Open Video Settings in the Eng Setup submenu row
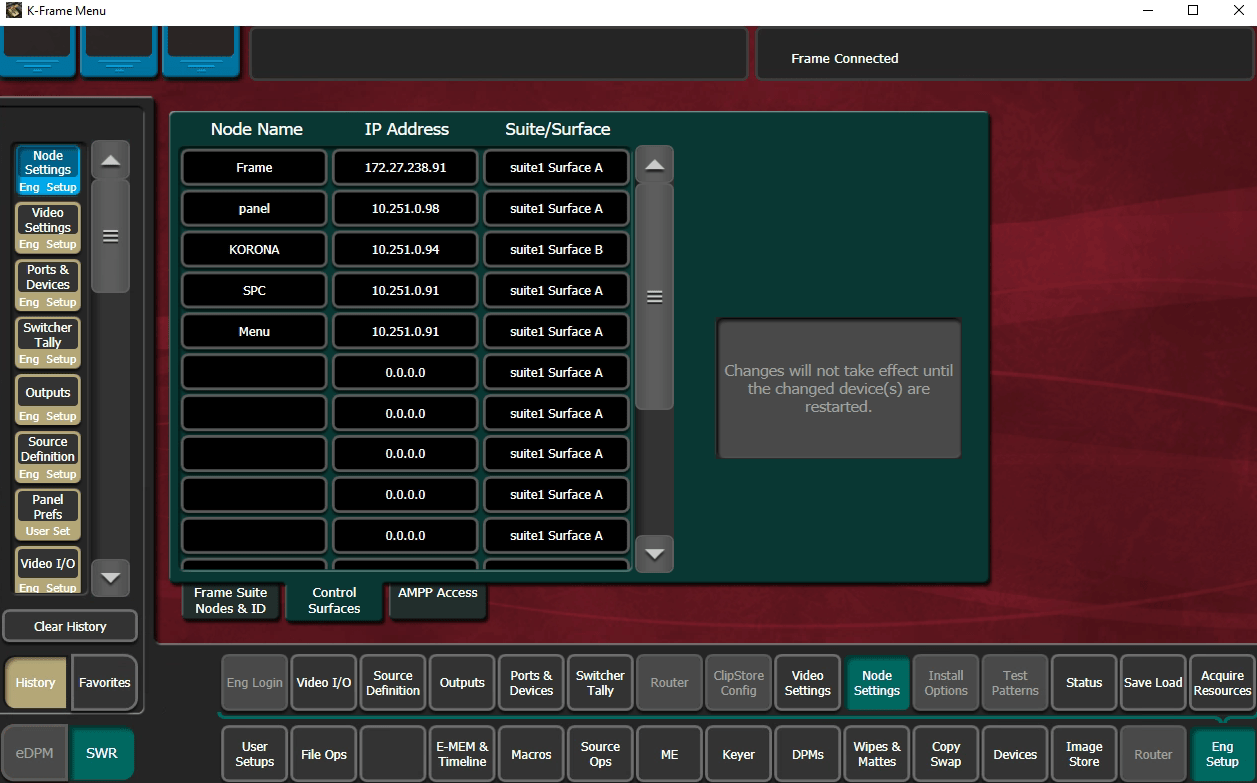 click(x=808, y=683)
